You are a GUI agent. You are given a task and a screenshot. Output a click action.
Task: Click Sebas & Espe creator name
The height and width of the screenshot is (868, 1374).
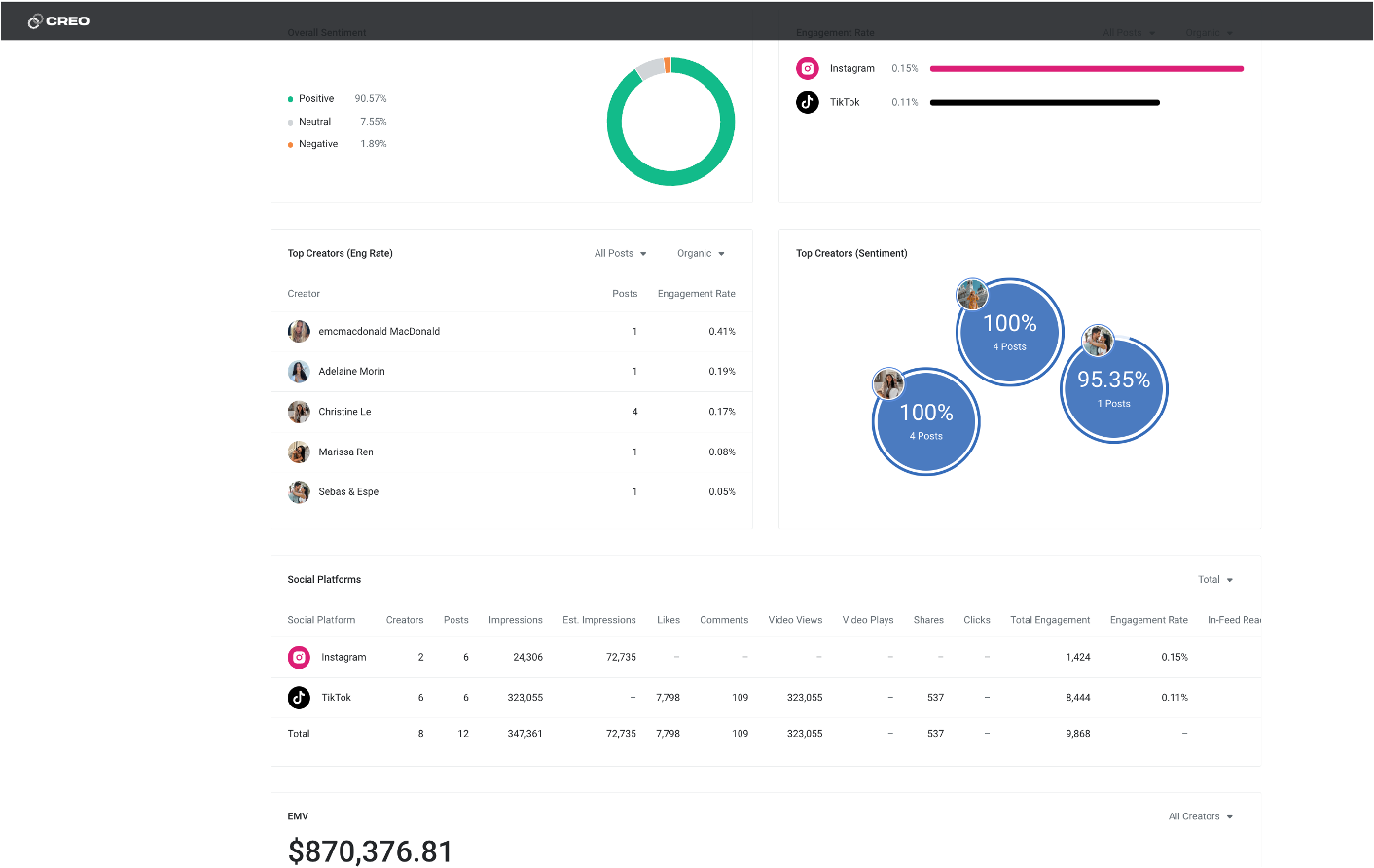pos(347,491)
